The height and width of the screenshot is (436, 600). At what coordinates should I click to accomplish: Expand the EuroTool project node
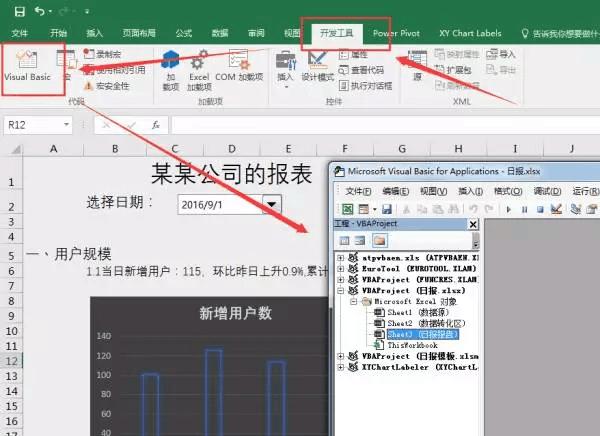point(340,269)
